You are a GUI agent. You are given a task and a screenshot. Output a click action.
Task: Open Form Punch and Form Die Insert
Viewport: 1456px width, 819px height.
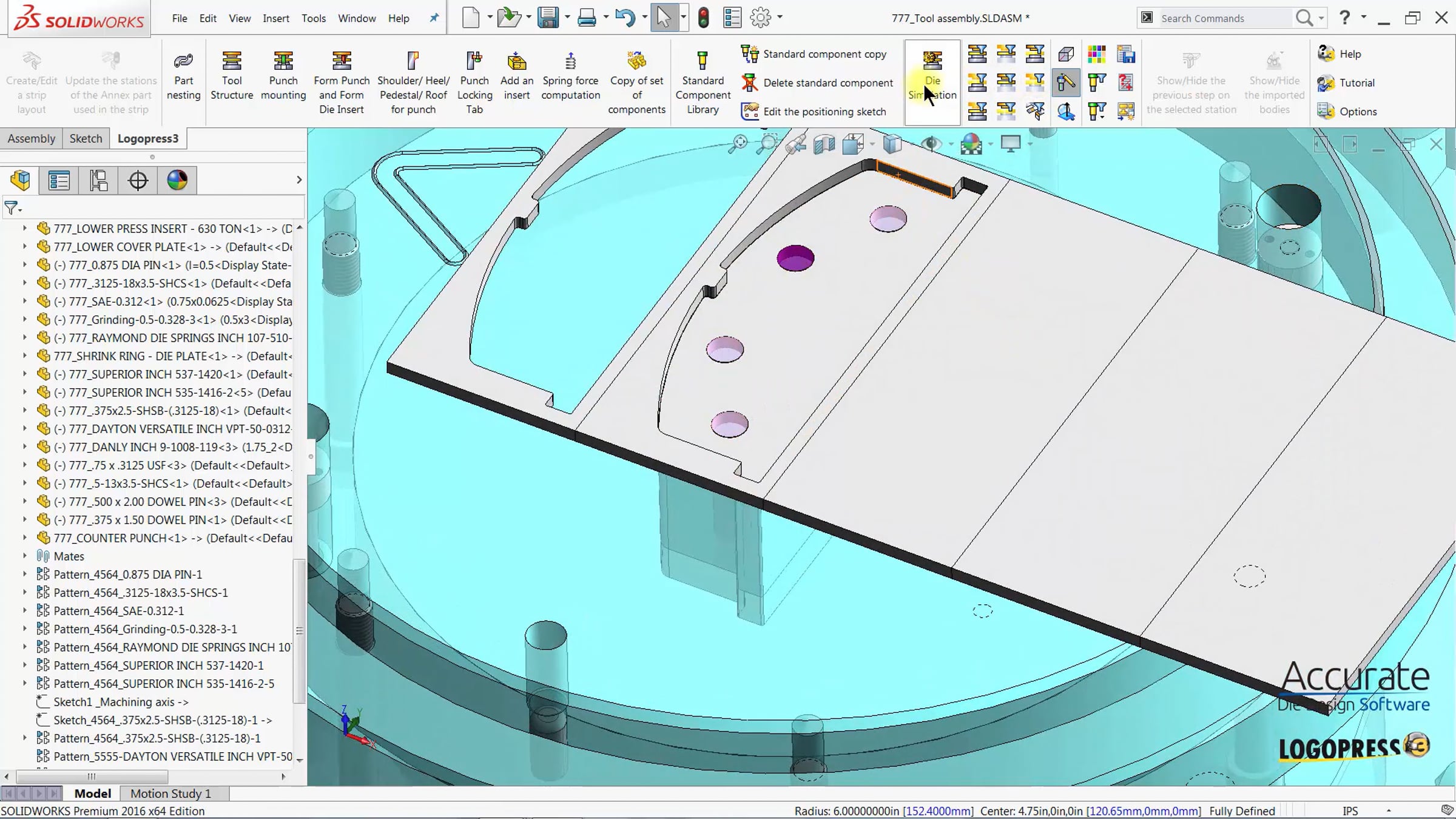(342, 84)
